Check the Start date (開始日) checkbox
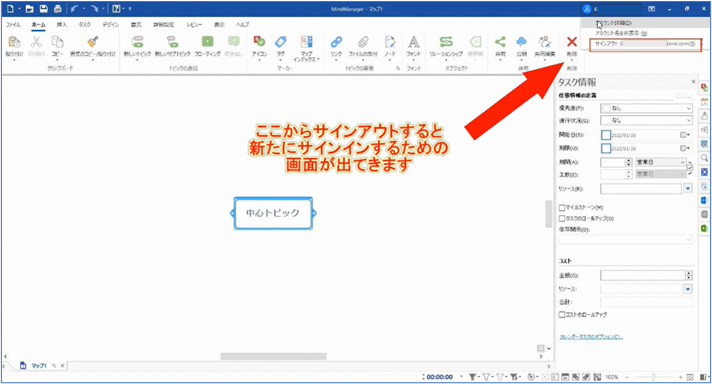712x384 pixels. 606,135
